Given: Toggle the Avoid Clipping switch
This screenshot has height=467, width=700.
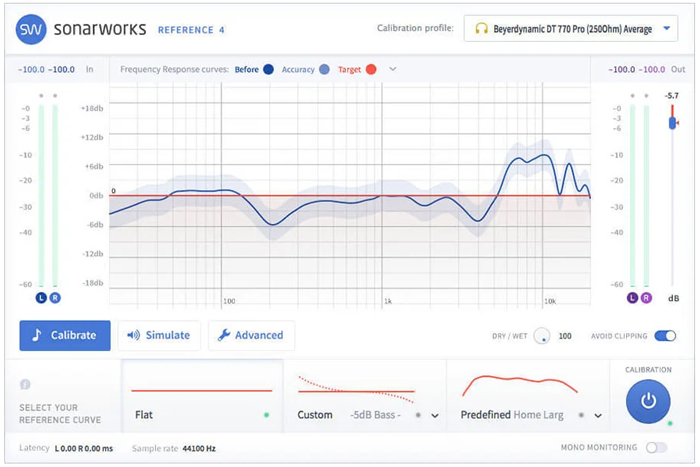Looking at the screenshot, I should tap(665, 336).
